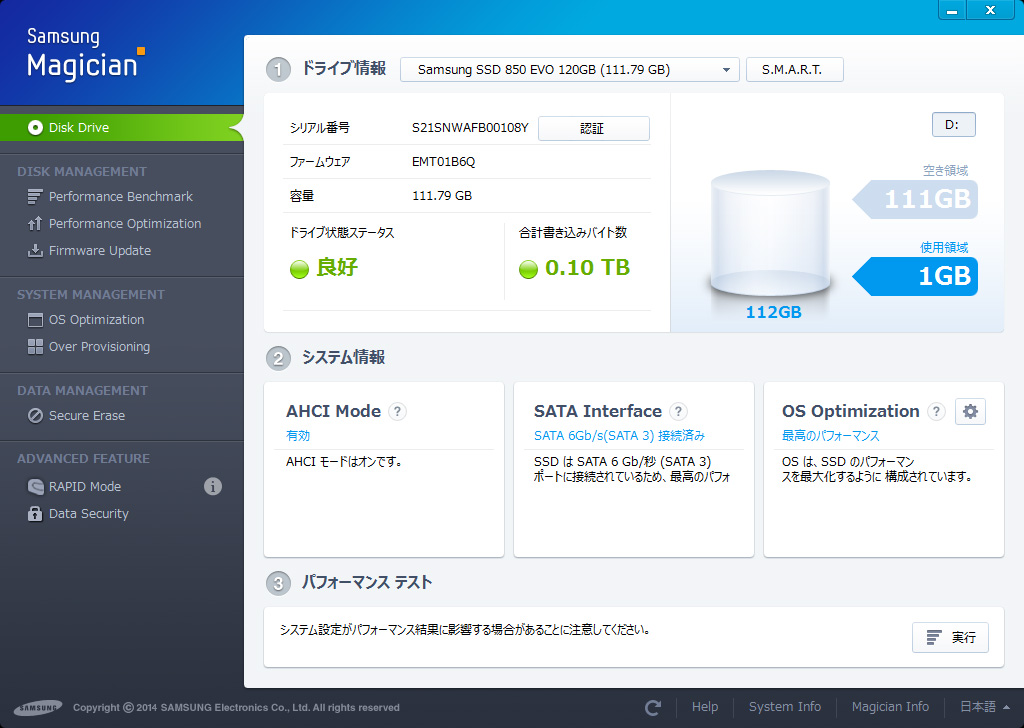Open Secure Erase
Image resolution: width=1024 pixels, height=728 pixels.
pos(87,416)
